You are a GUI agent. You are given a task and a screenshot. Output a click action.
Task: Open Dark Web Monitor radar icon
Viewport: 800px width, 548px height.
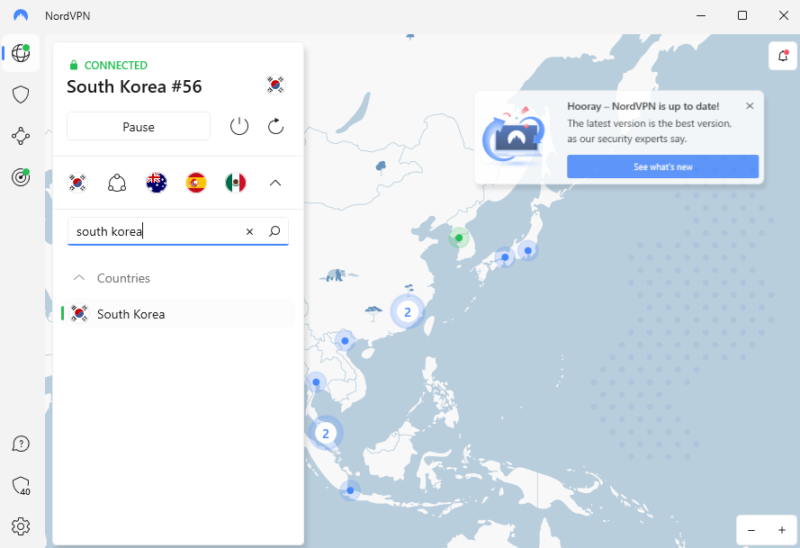coord(20,177)
